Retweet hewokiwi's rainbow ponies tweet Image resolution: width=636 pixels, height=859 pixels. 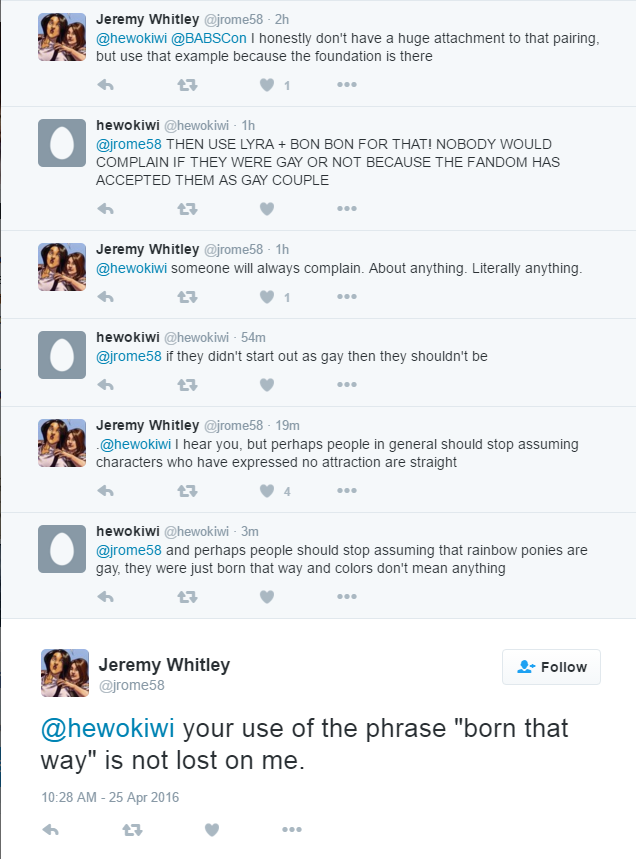(x=187, y=597)
